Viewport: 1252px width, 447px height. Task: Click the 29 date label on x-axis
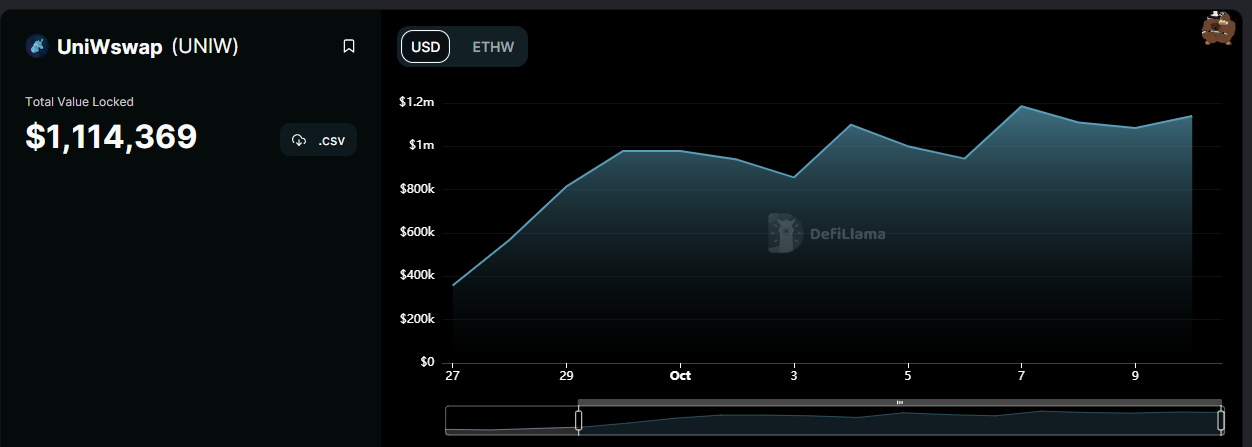(567, 377)
